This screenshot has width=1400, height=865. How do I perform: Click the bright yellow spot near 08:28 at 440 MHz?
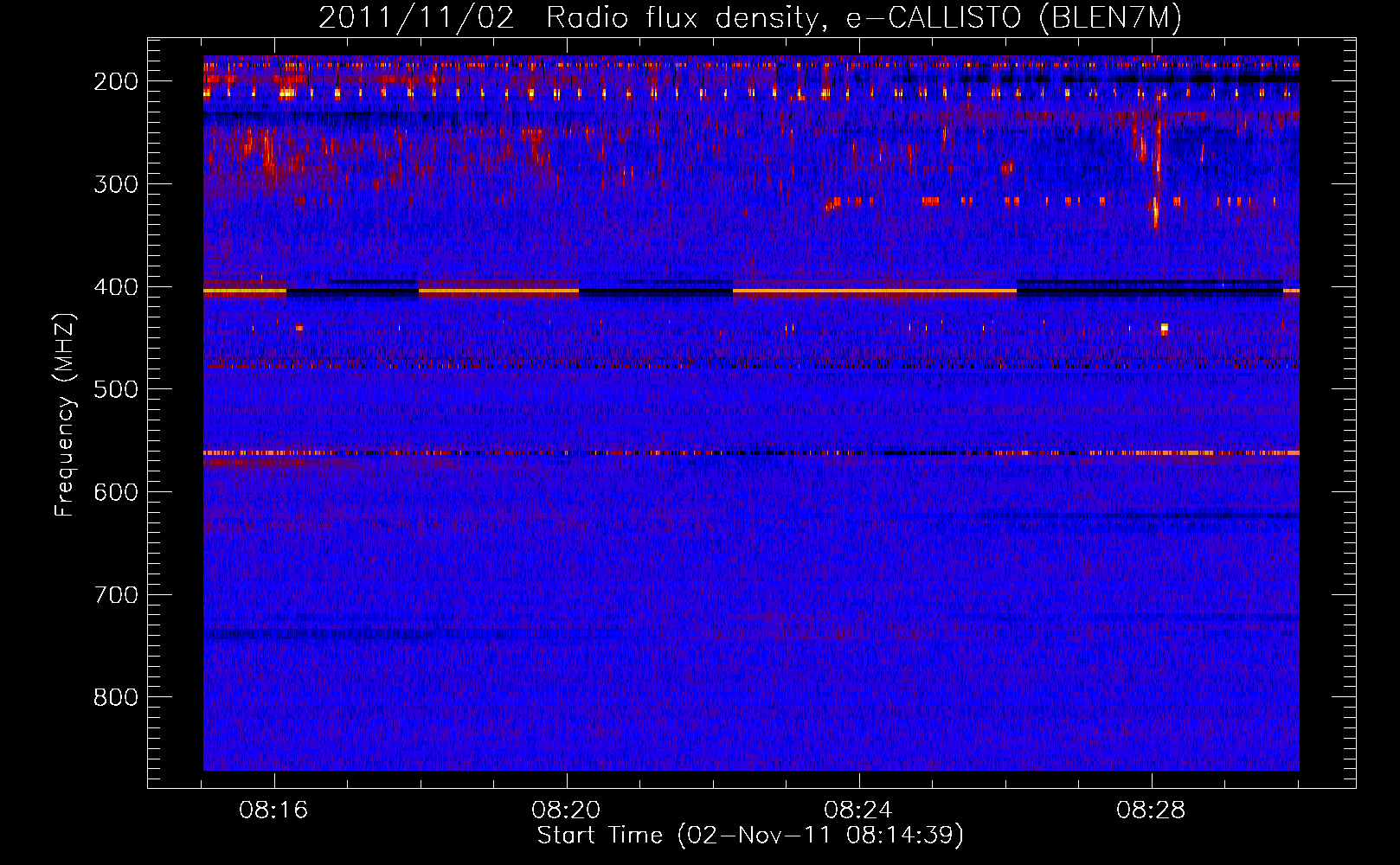point(1165,328)
